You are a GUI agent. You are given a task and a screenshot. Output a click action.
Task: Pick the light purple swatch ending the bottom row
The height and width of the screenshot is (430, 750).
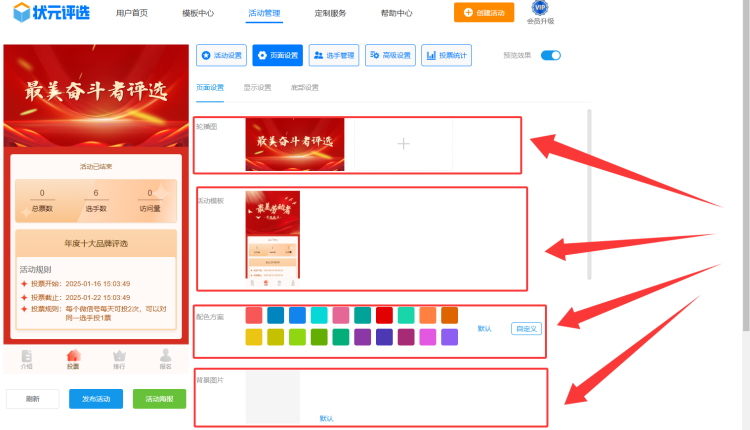tap(450, 337)
